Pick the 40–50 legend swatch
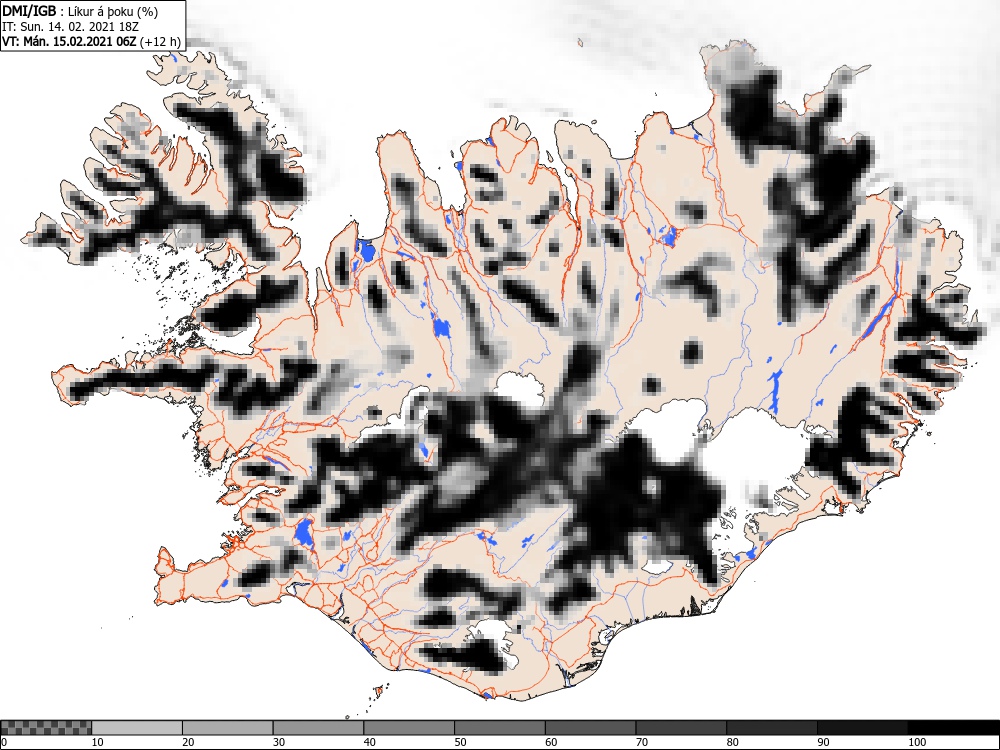Screen dimensions: 1000x750 pyautogui.click(x=409, y=728)
